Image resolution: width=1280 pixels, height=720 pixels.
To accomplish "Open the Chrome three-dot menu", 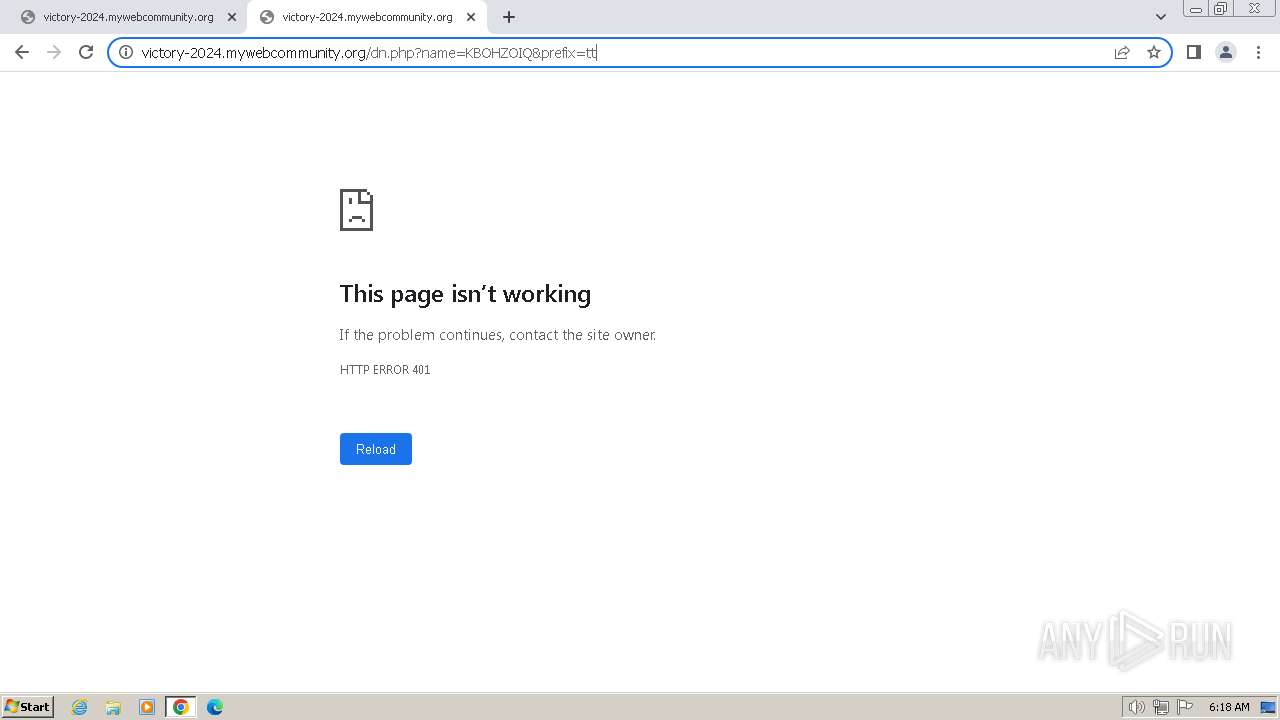I will pyautogui.click(x=1258, y=52).
